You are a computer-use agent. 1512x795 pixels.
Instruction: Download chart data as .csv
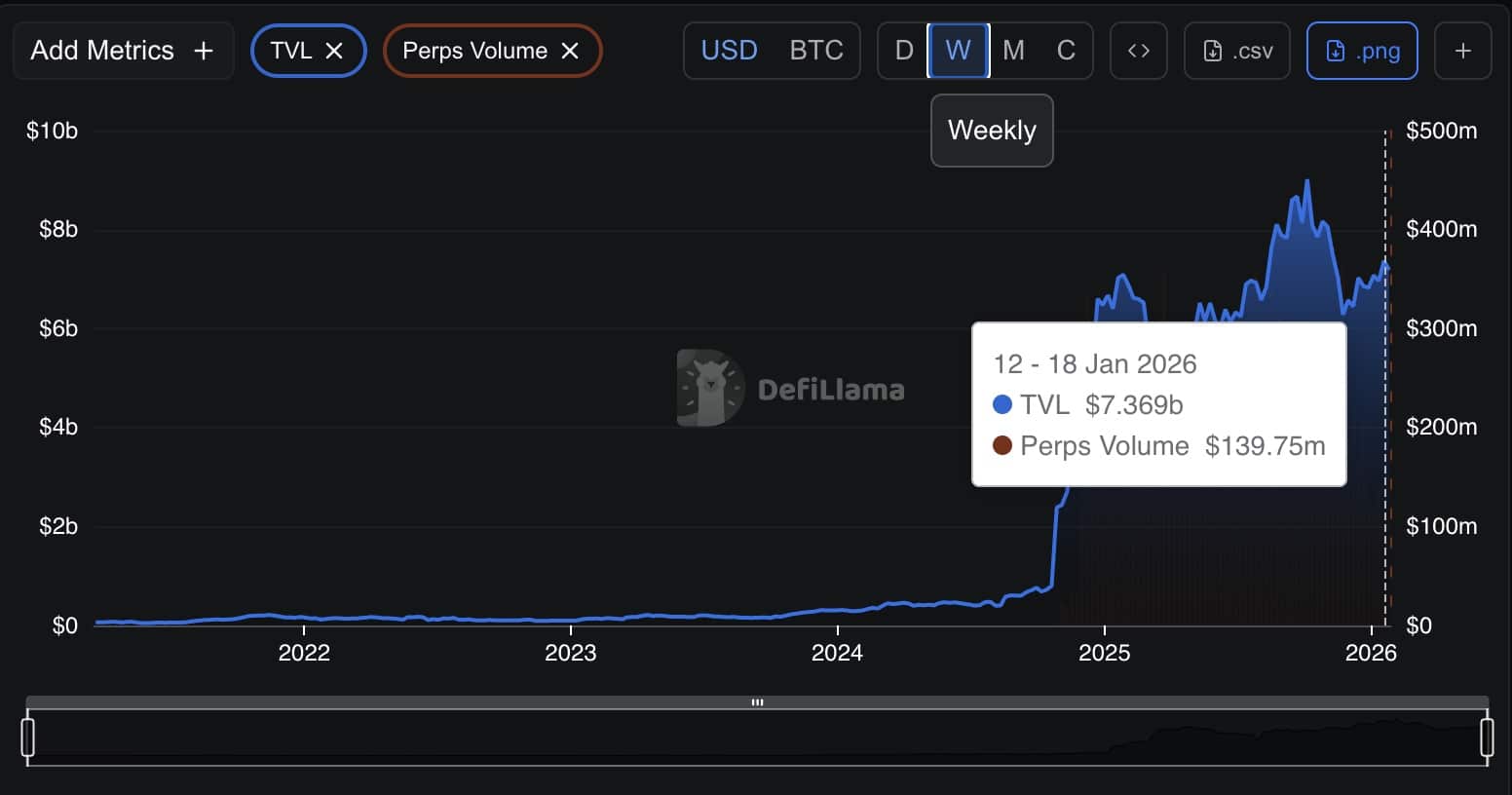1236,51
